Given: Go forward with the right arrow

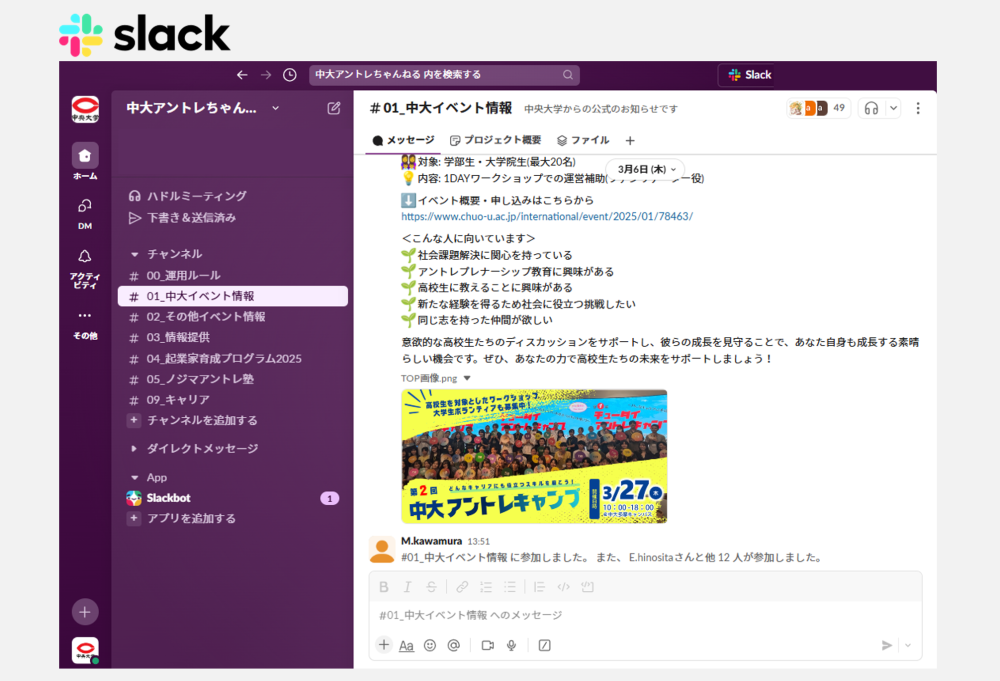Looking at the screenshot, I should click(266, 75).
